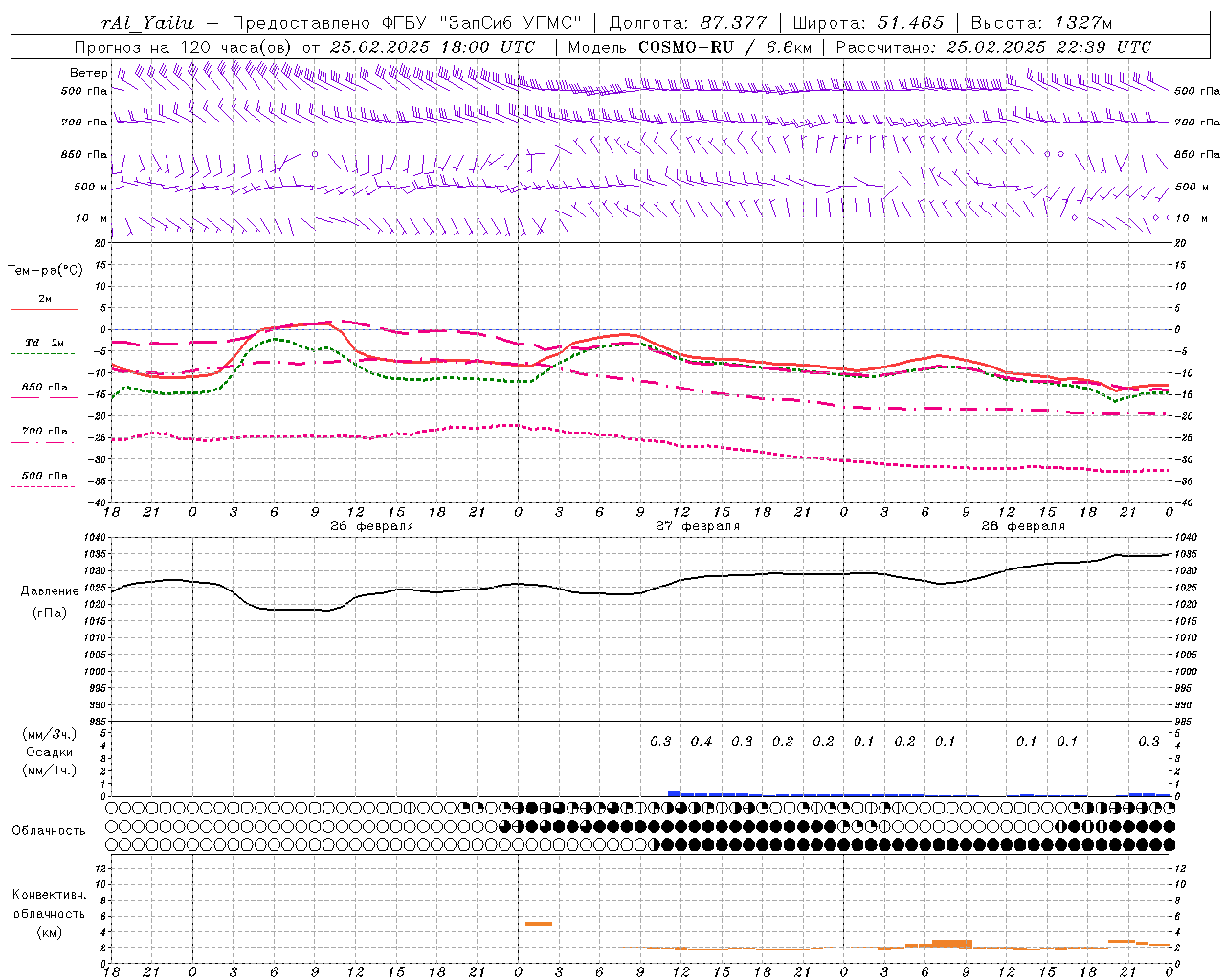Image resolution: width=1225 pixels, height=980 pixels.
Task: Select the 27 февраля date label
Action: pyautogui.click(x=697, y=526)
